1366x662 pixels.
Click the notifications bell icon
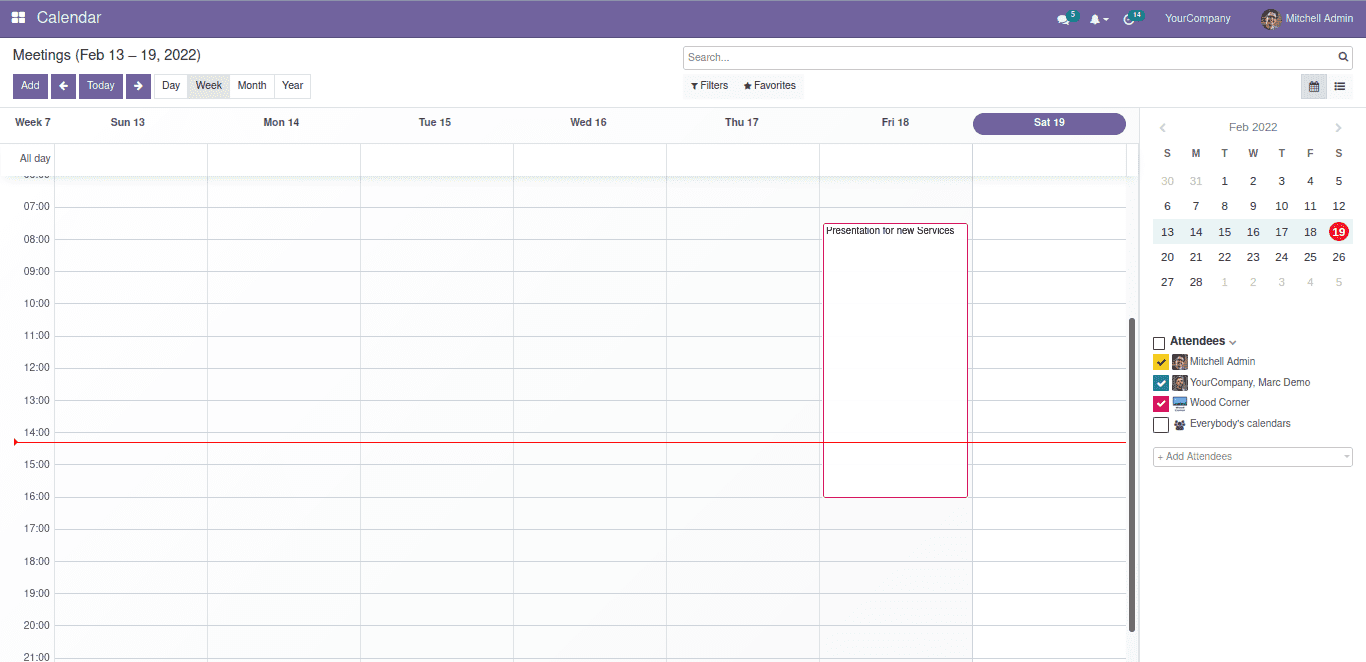[1096, 19]
